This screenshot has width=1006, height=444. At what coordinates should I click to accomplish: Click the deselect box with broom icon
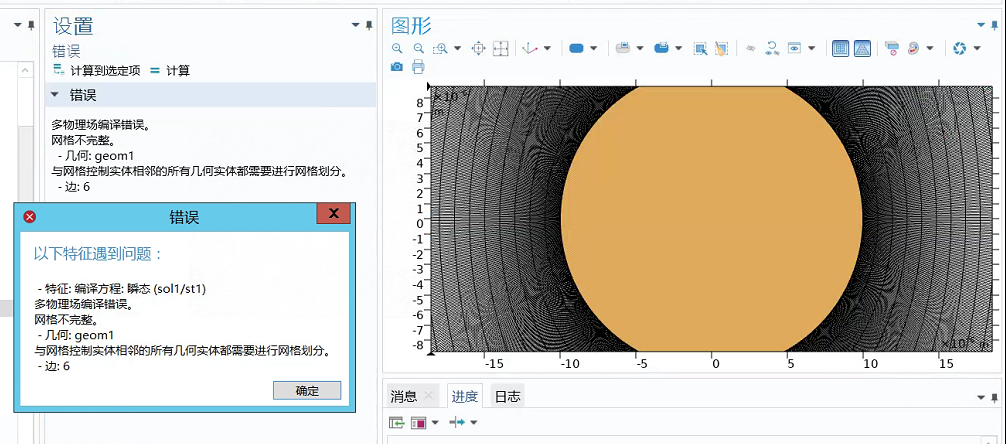(721, 48)
